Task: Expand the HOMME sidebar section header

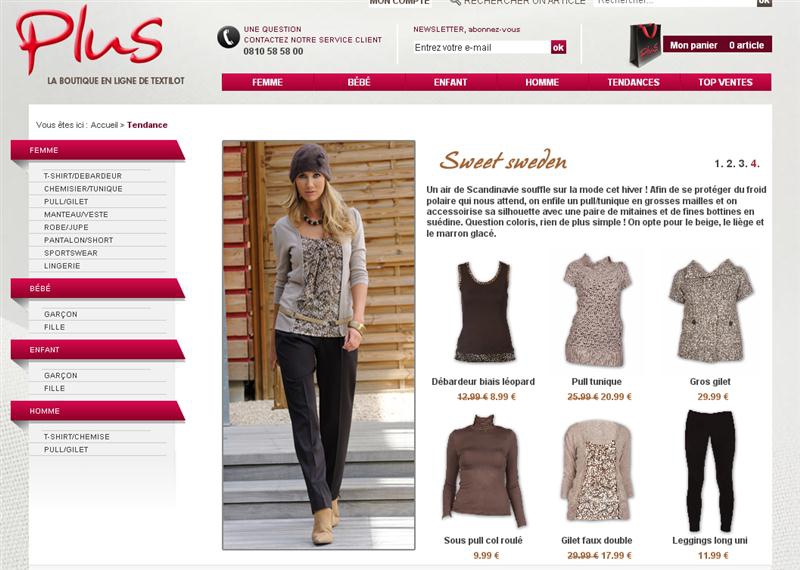Action: click(x=97, y=411)
